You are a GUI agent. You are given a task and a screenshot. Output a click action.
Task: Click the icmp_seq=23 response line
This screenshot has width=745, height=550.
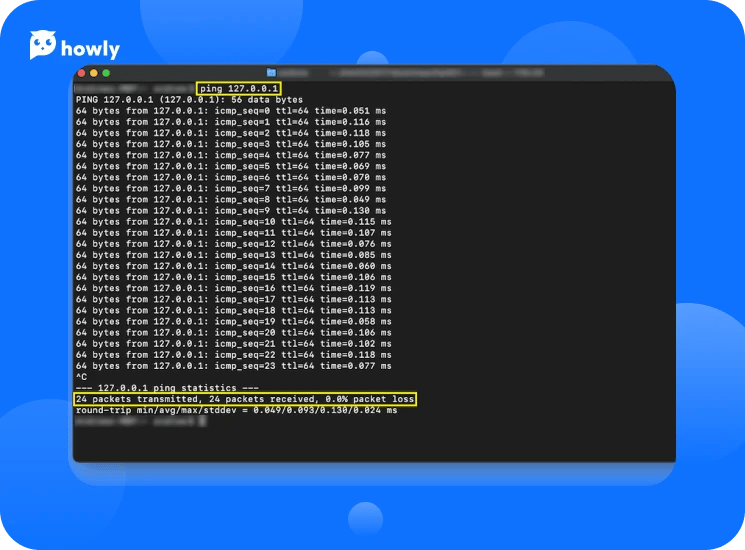[234, 366]
